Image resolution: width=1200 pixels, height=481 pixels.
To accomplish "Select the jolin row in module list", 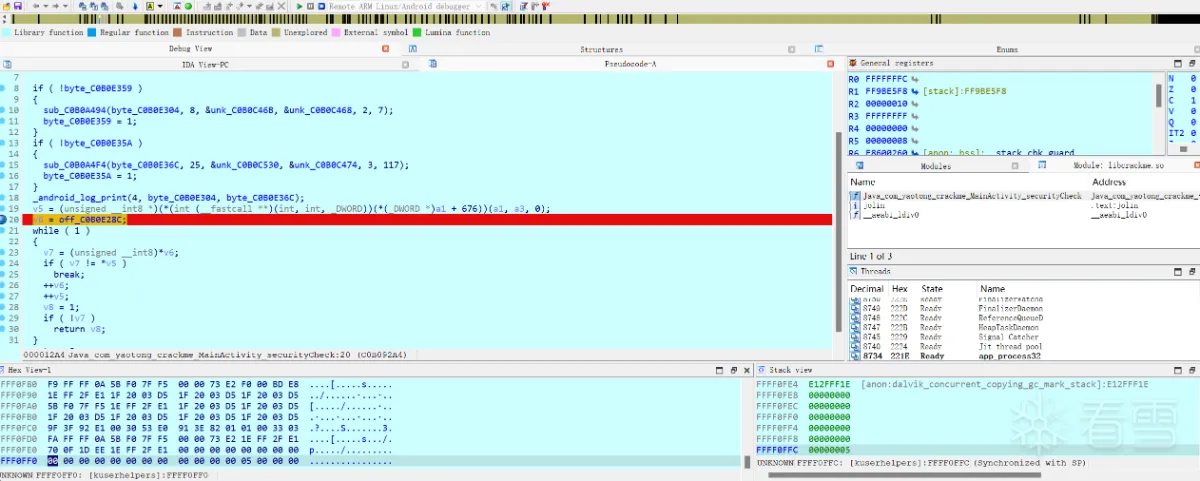I will click(x=1024, y=205).
